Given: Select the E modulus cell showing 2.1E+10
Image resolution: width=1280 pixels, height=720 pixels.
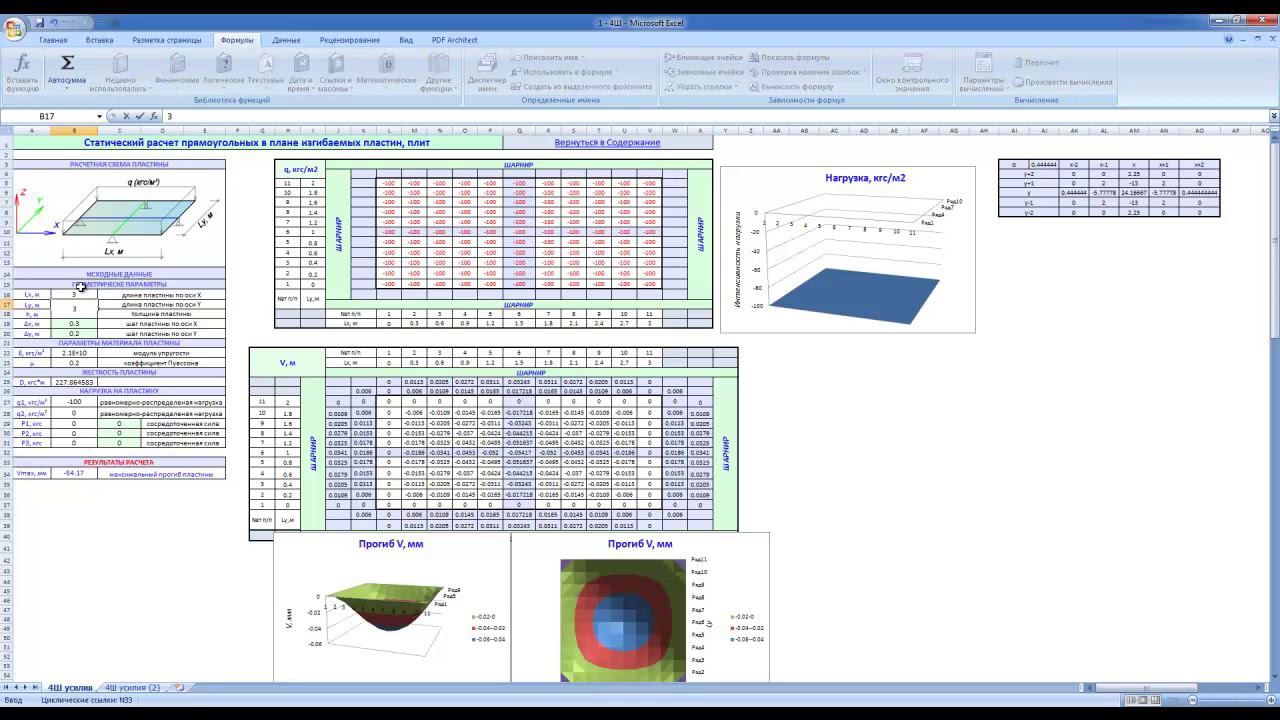Looking at the screenshot, I should tap(74, 353).
